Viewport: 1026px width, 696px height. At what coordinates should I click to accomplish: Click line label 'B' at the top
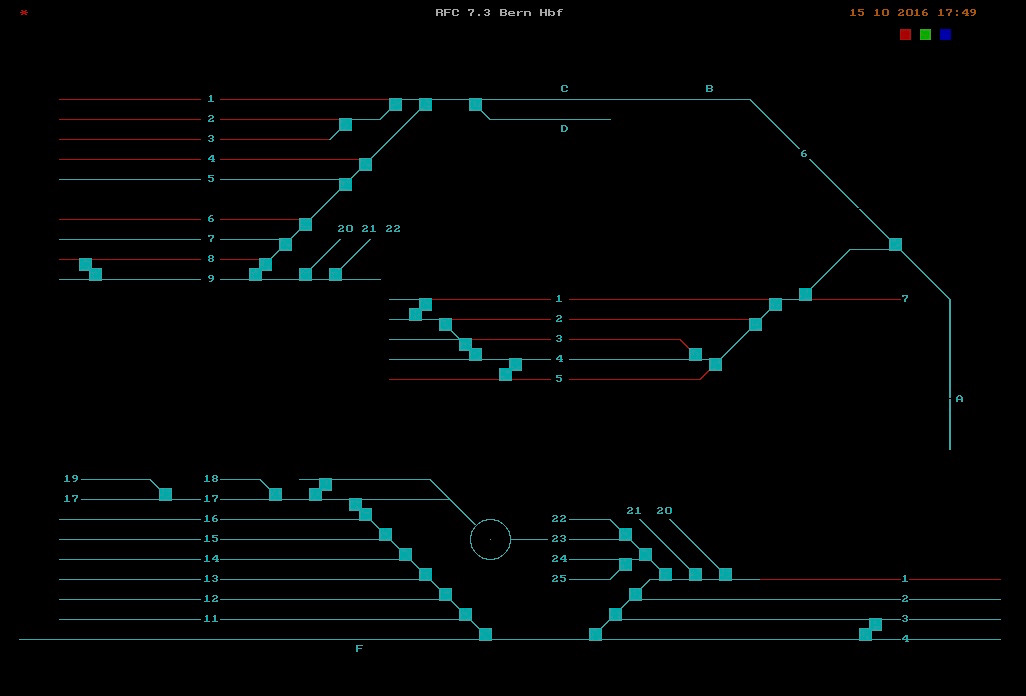click(709, 88)
